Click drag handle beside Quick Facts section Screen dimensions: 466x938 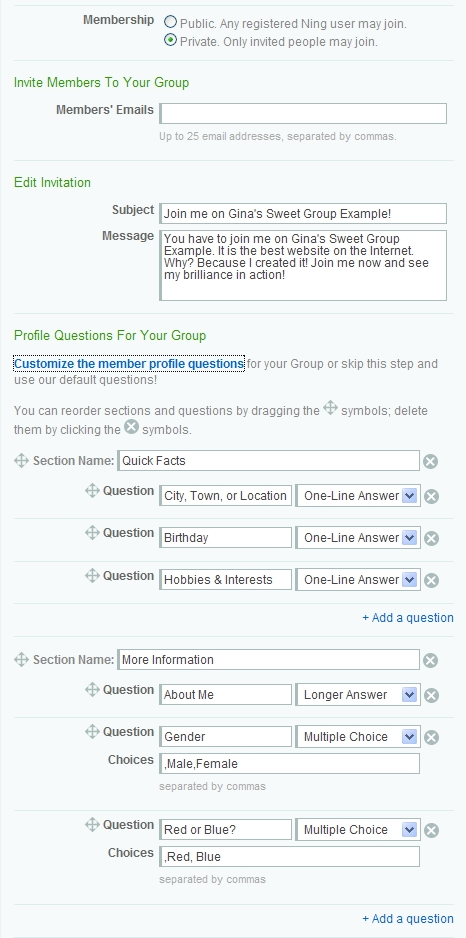[22, 461]
